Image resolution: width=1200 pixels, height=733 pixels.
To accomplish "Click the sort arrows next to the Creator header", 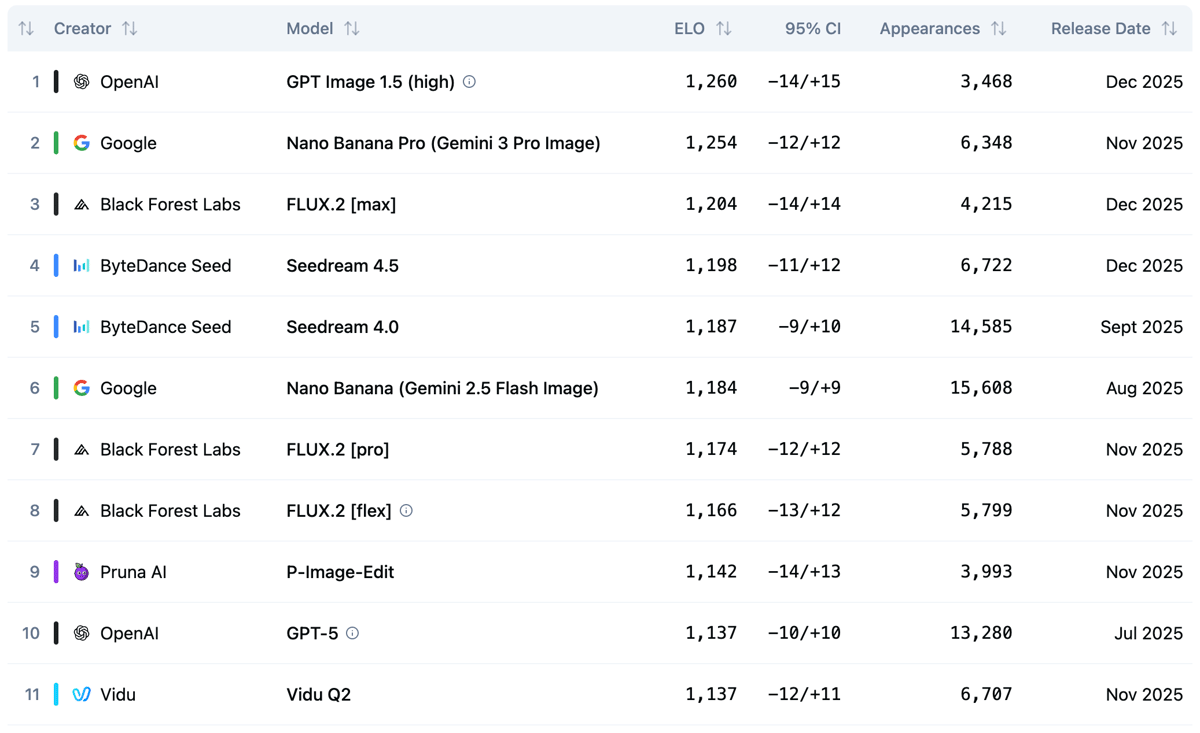I will pos(130,28).
